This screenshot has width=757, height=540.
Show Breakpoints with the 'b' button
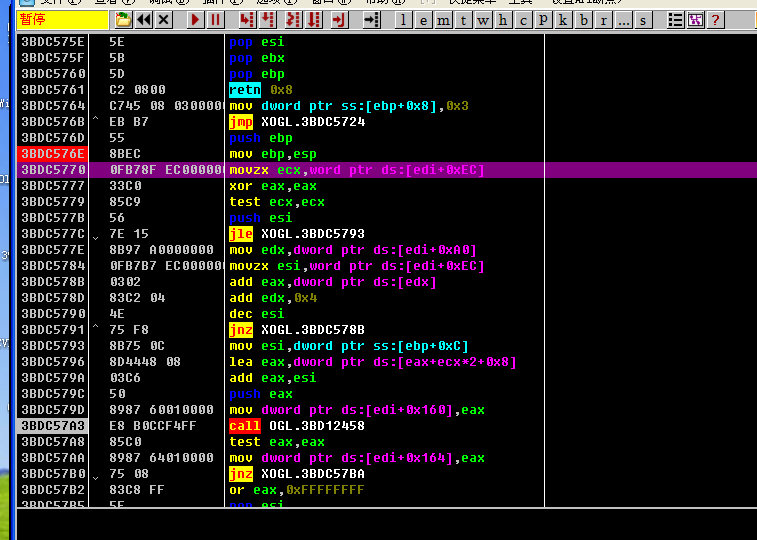tap(583, 20)
